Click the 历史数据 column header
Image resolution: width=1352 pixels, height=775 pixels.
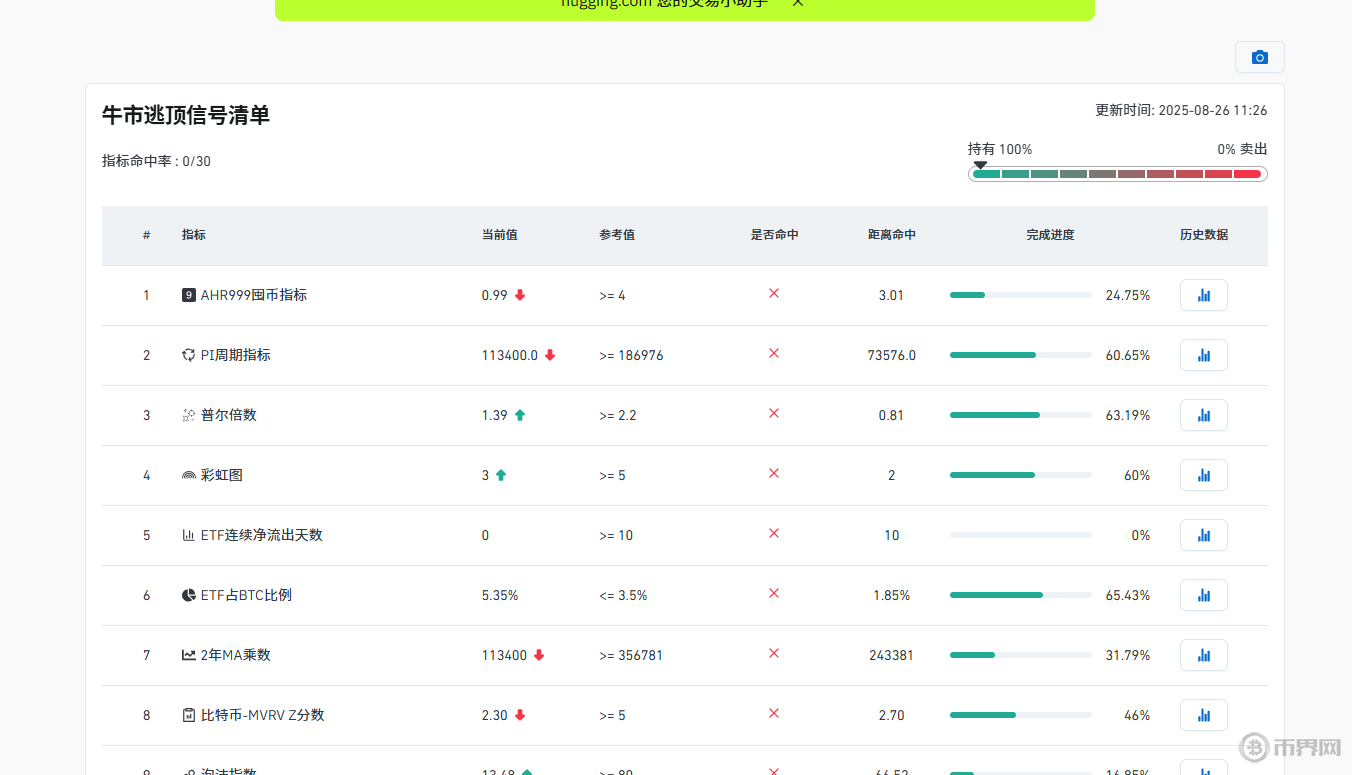(1203, 235)
